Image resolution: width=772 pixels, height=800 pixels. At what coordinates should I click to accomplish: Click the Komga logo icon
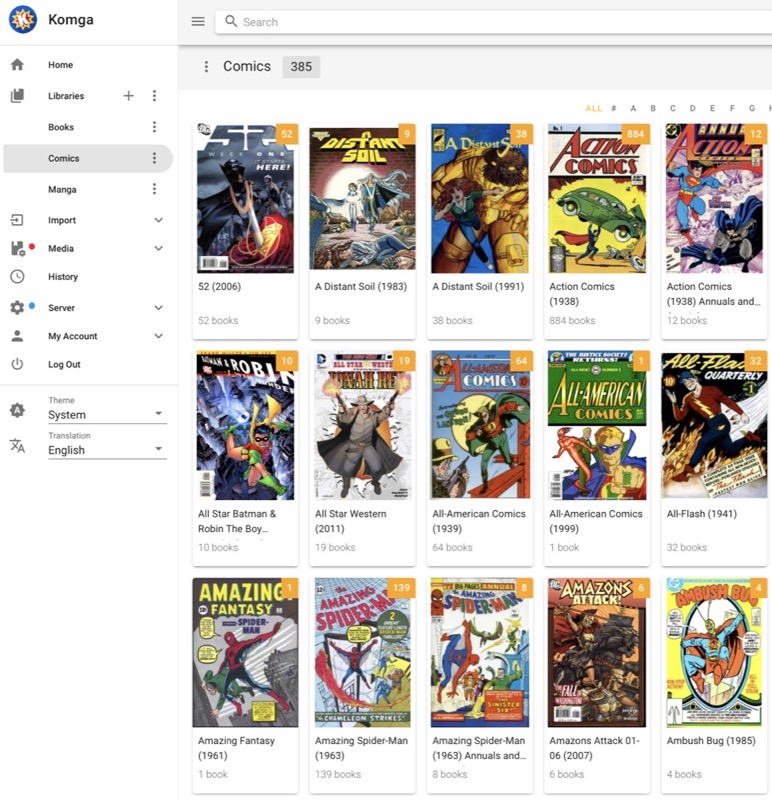click(22, 19)
